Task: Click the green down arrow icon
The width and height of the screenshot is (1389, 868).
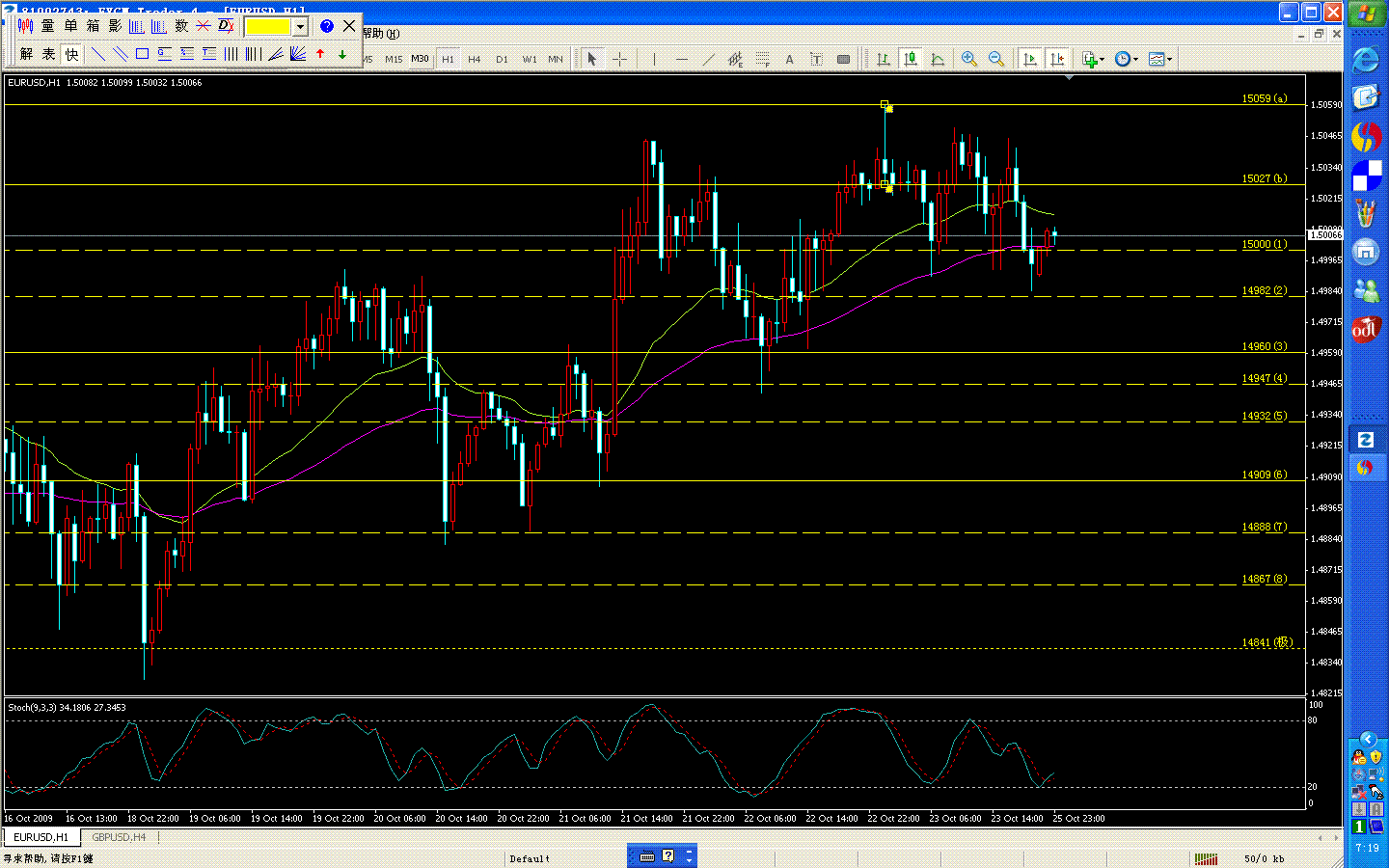Action: click(x=342, y=54)
